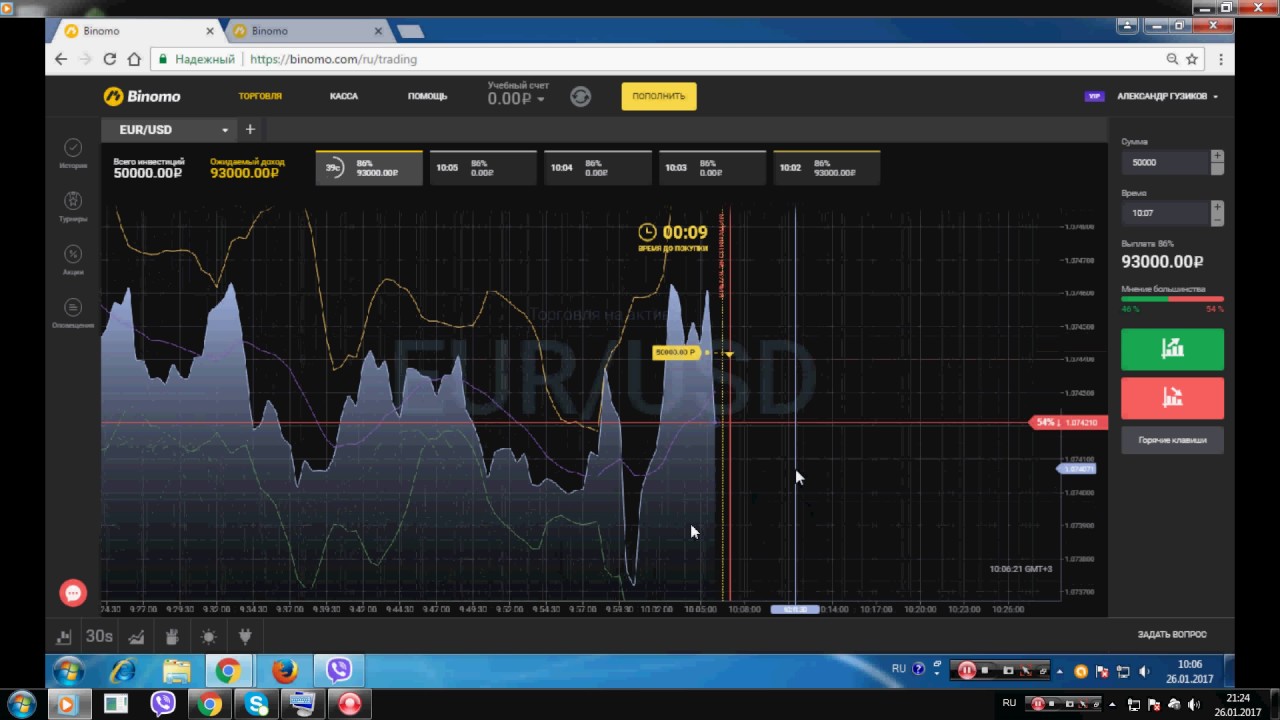Switch to the second Binomo browser tab

pyautogui.click(x=308, y=31)
